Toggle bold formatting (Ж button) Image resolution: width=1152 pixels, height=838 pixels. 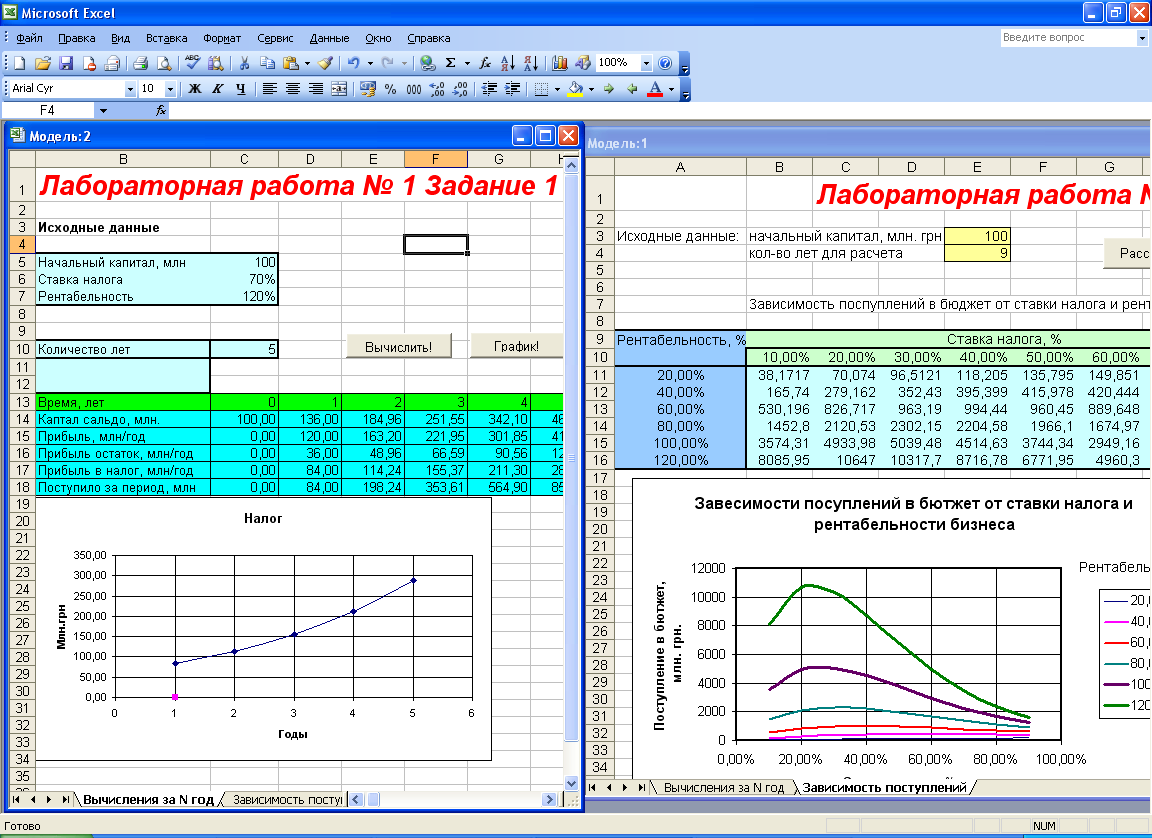[x=195, y=89]
